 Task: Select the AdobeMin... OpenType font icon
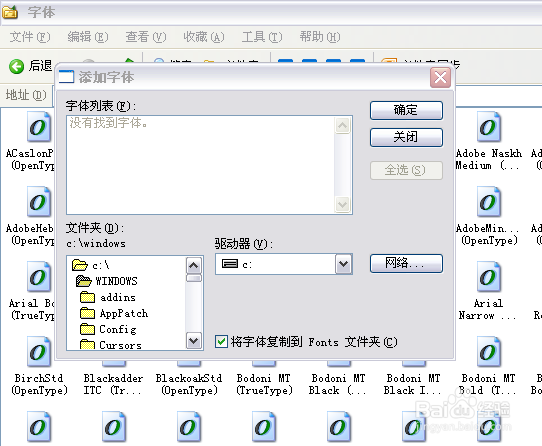[x=489, y=202]
